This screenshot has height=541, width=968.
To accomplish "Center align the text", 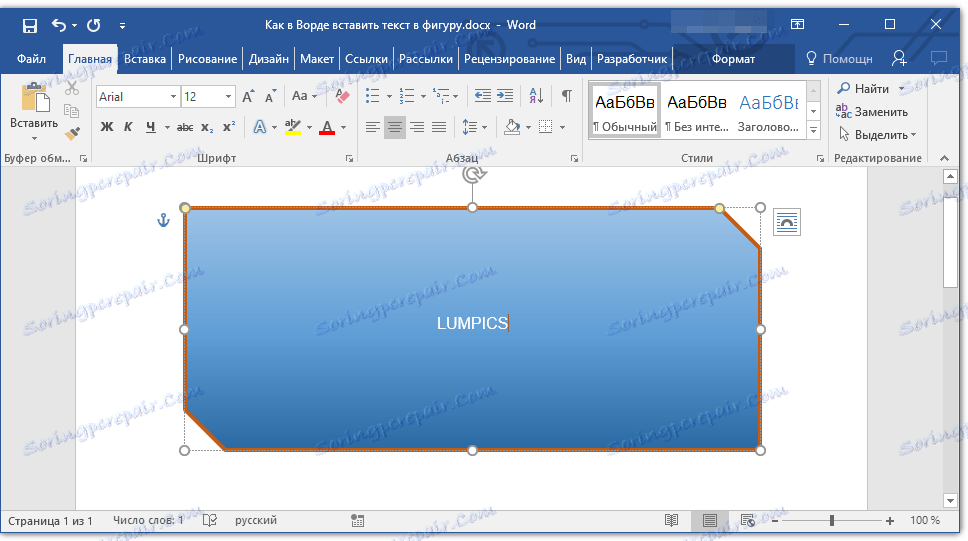I will pyautogui.click(x=394, y=127).
